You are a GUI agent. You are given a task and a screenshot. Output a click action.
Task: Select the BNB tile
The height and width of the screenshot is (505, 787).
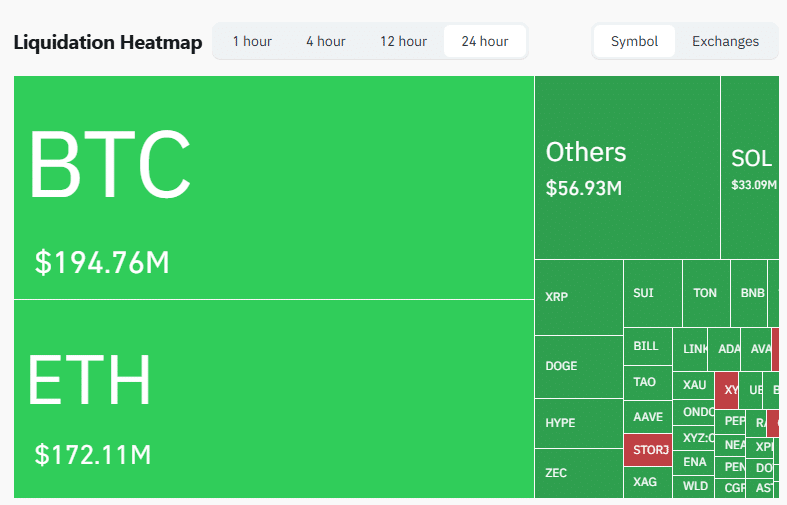tap(749, 293)
